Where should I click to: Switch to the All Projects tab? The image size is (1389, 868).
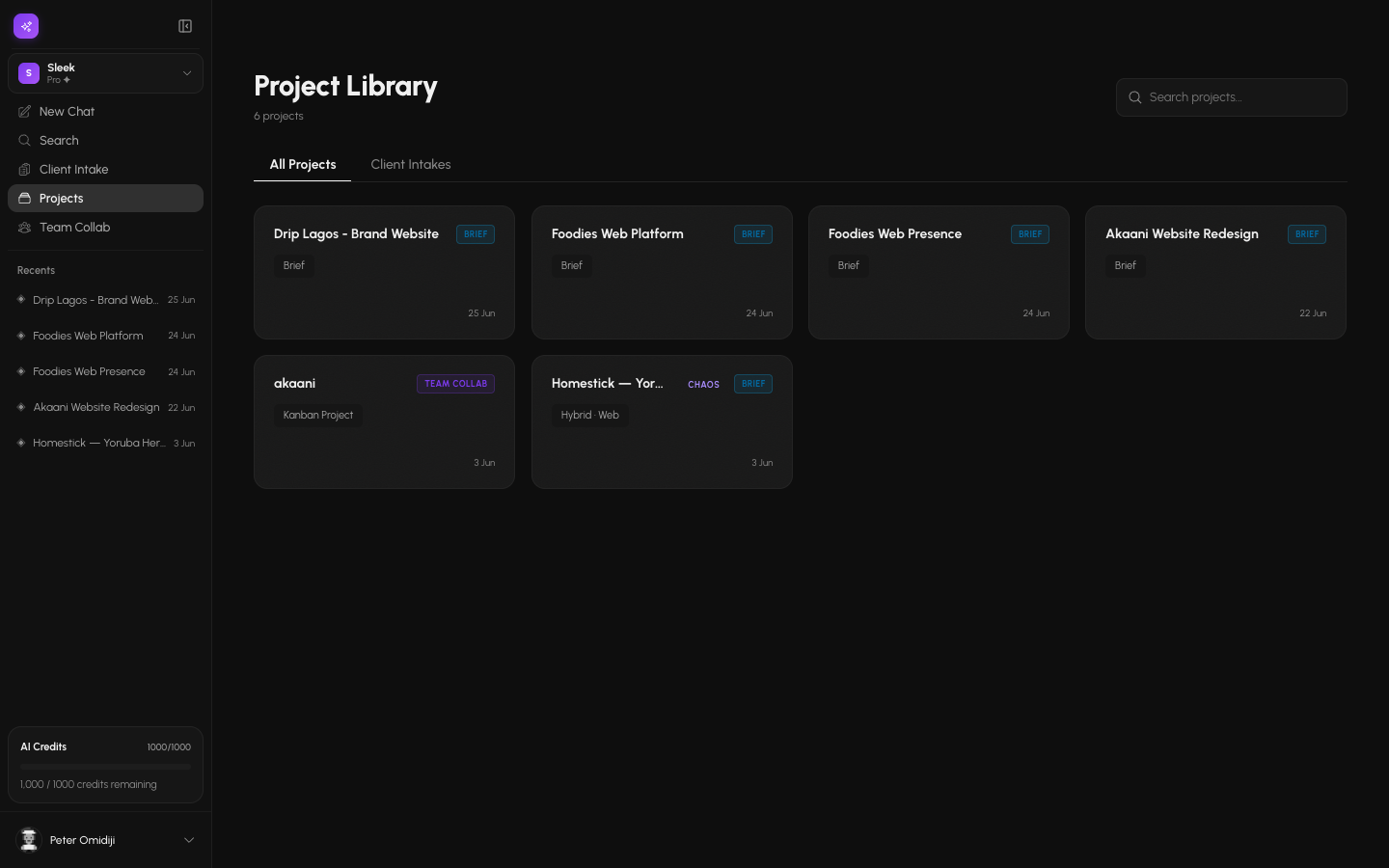pos(303,165)
